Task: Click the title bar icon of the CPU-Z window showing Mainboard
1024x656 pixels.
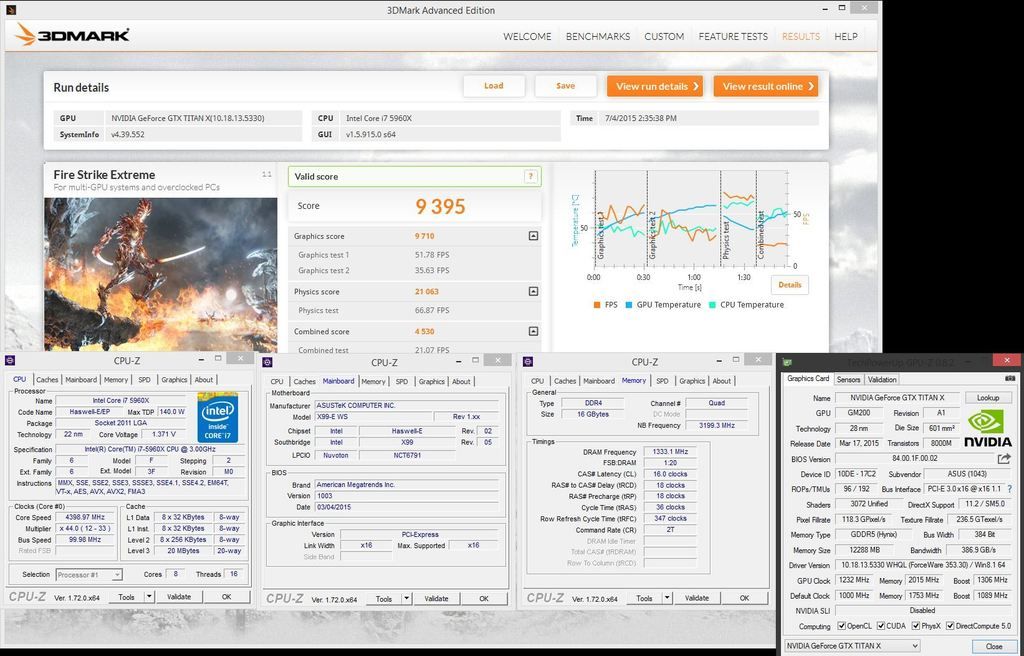Action: [266, 362]
